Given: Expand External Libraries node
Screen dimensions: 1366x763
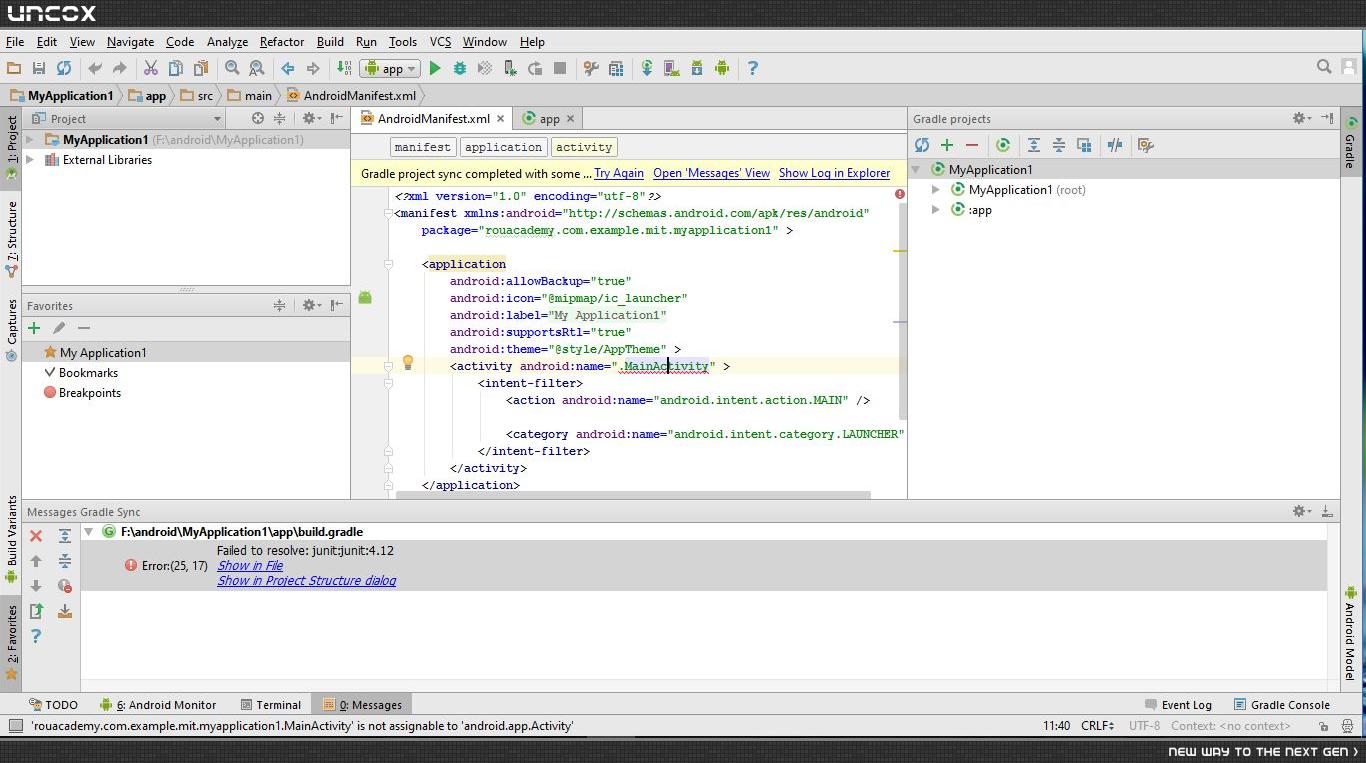Looking at the screenshot, I should tap(30, 160).
